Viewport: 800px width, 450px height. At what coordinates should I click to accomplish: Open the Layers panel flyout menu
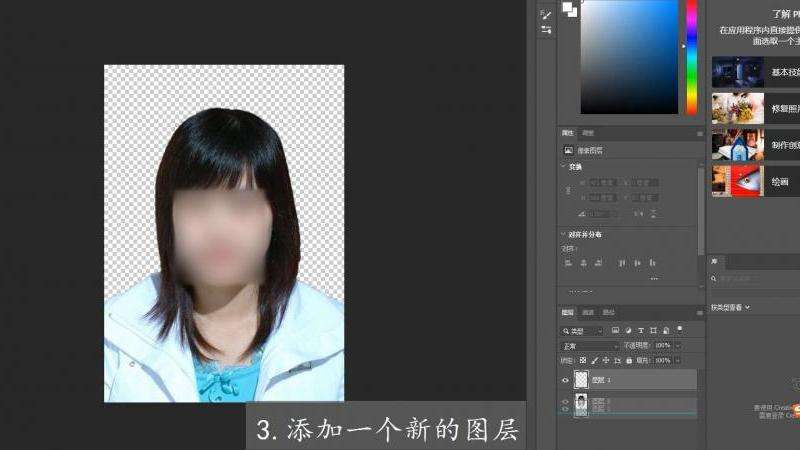(699, 313)
